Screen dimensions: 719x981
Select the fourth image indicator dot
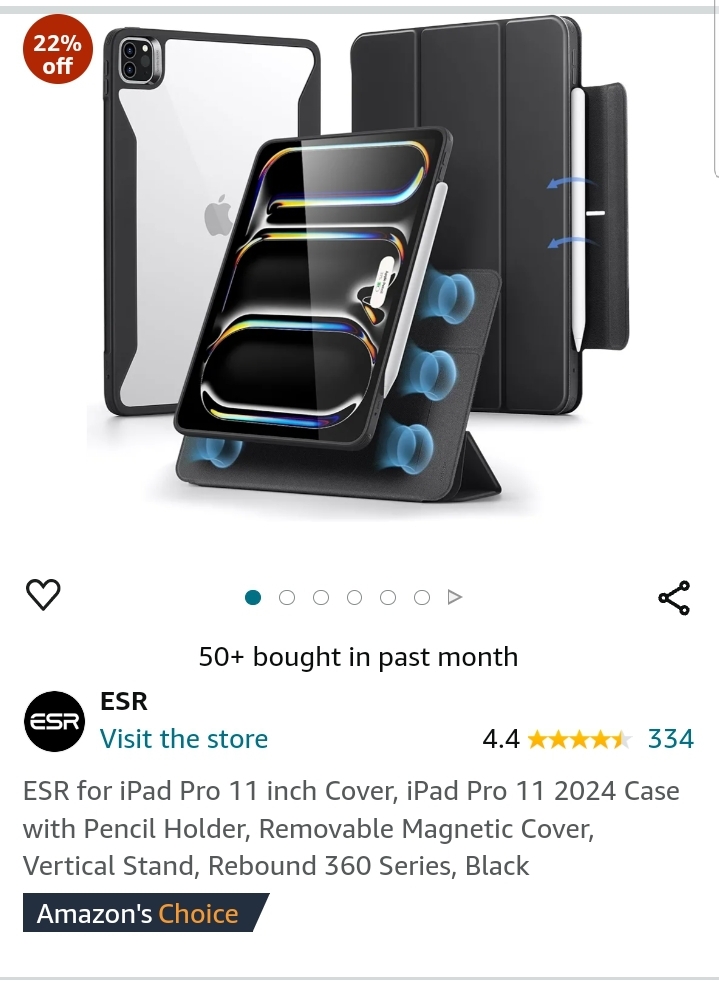click(354, 597)
